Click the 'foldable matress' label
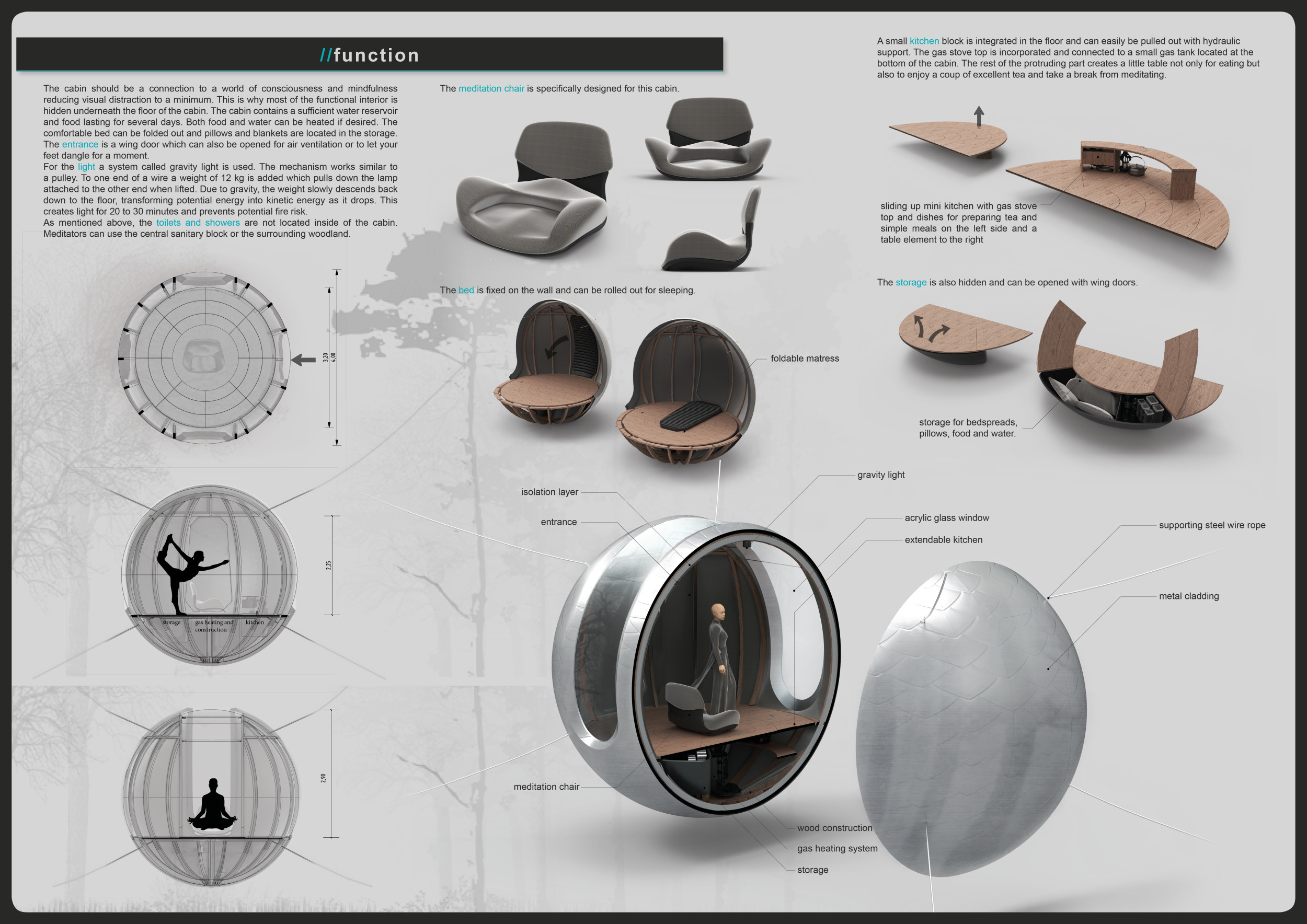1307x924 pixels. pos(805,359)
